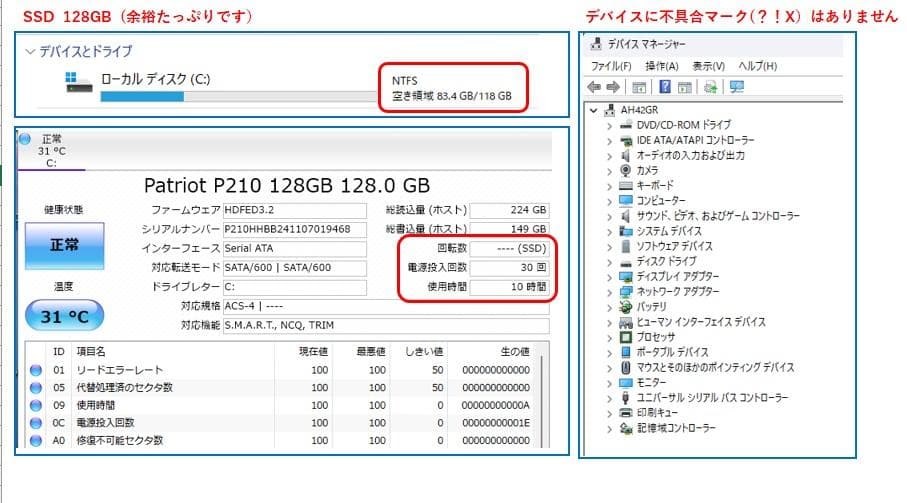Expand the オーディオの入力および出力 node
The height and width of the screenshot is (503, 907).
[x=609, y=156]
